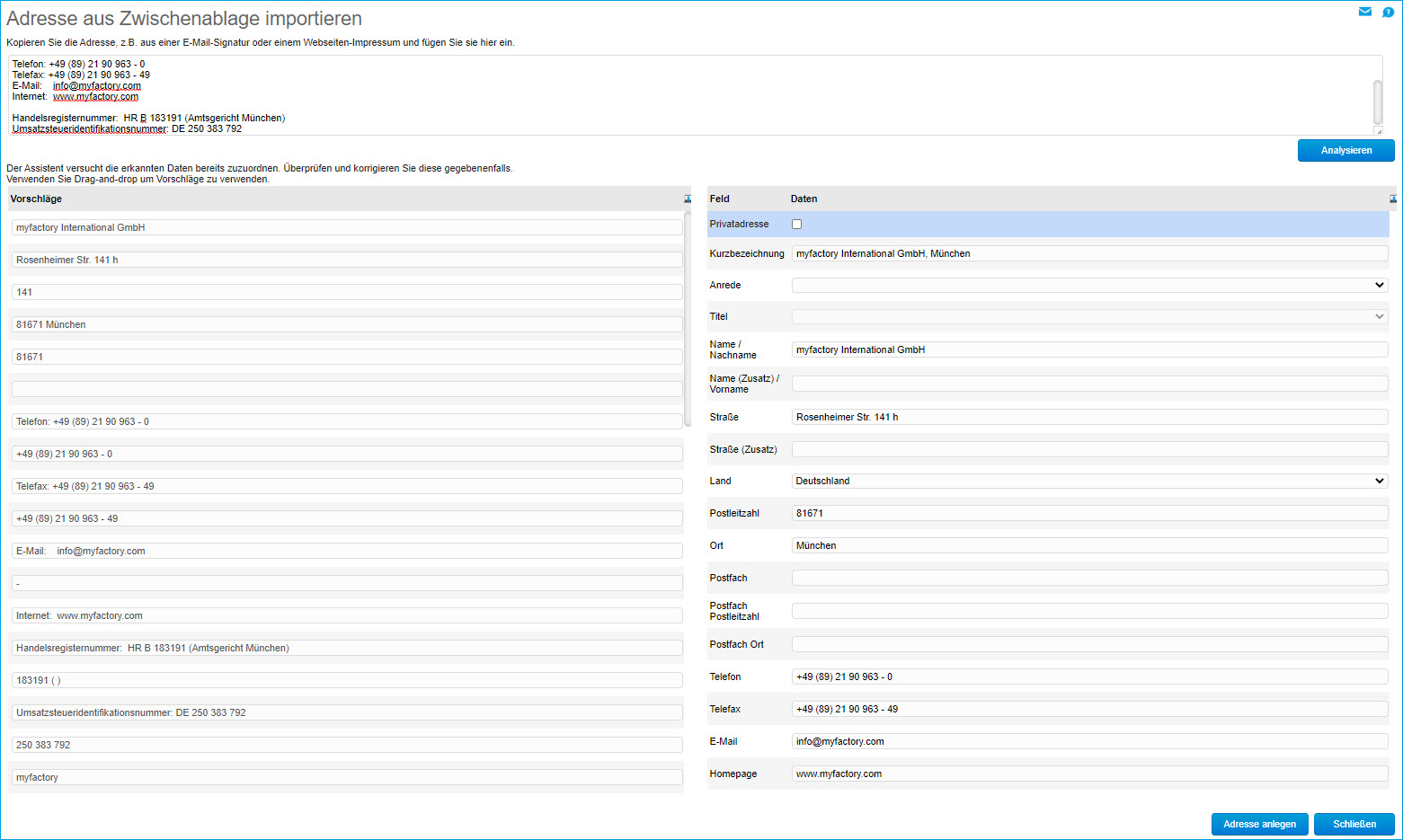Open the Land dropdown showing Deutschland
This screenshot has height=840, width=1403.
[1089, 481]
